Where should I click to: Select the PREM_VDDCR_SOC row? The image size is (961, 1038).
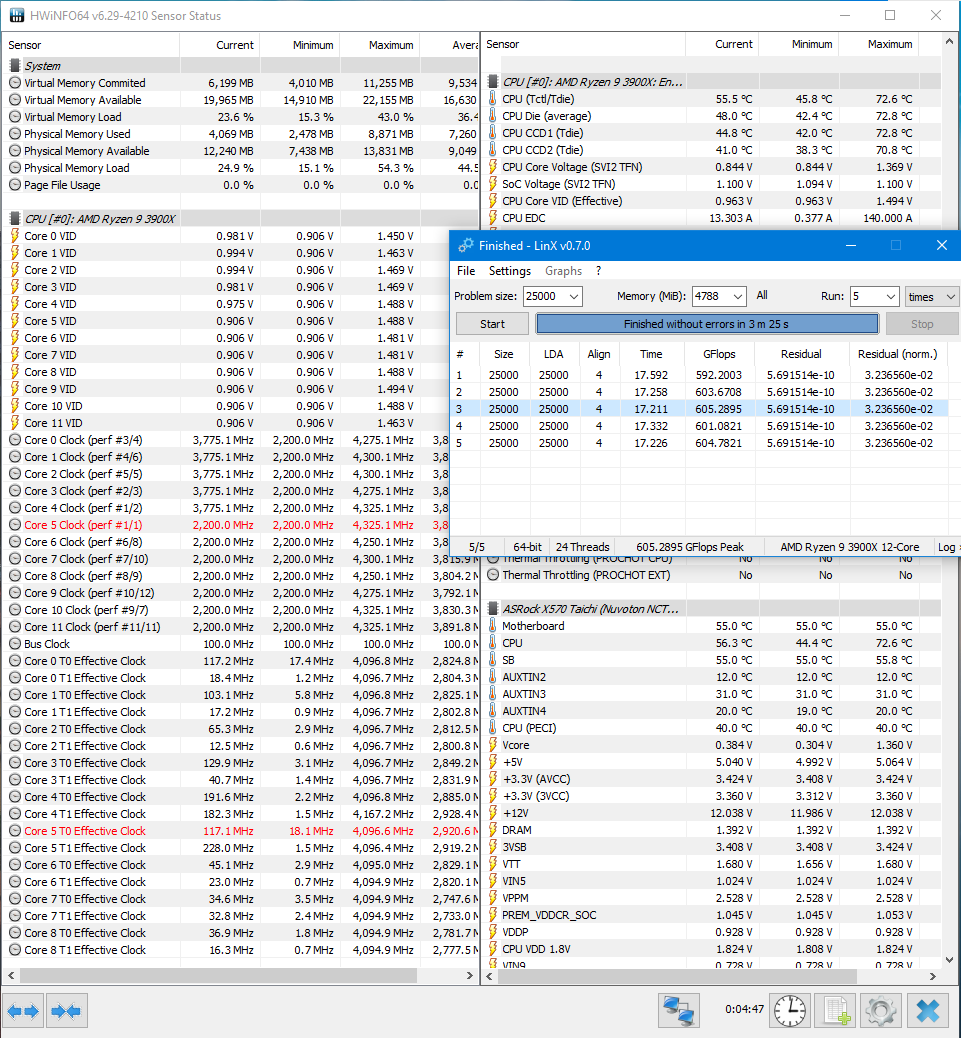pos(711,915)
